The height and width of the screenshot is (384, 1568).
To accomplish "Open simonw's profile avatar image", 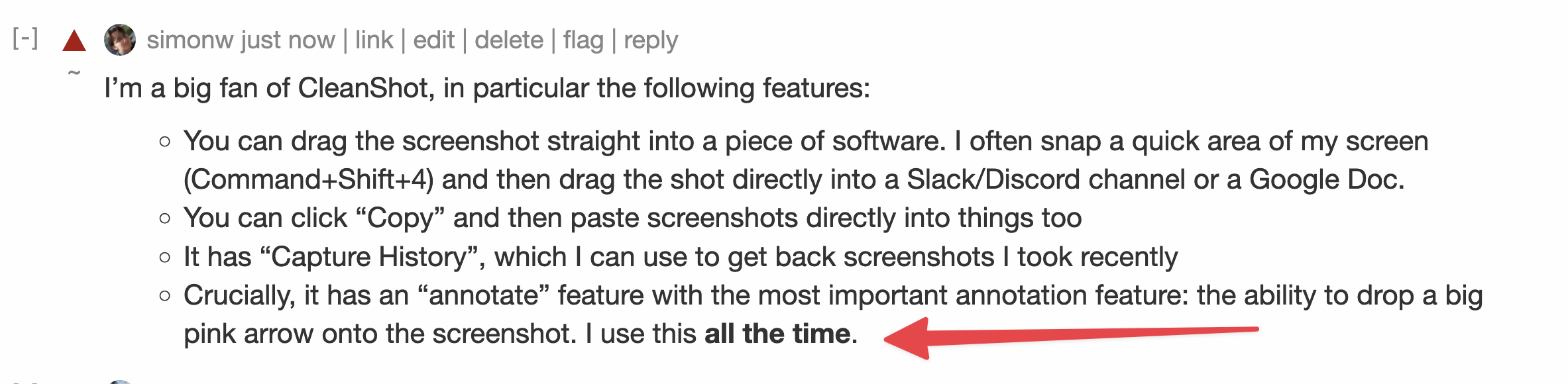I will click(x=120, y=40).
